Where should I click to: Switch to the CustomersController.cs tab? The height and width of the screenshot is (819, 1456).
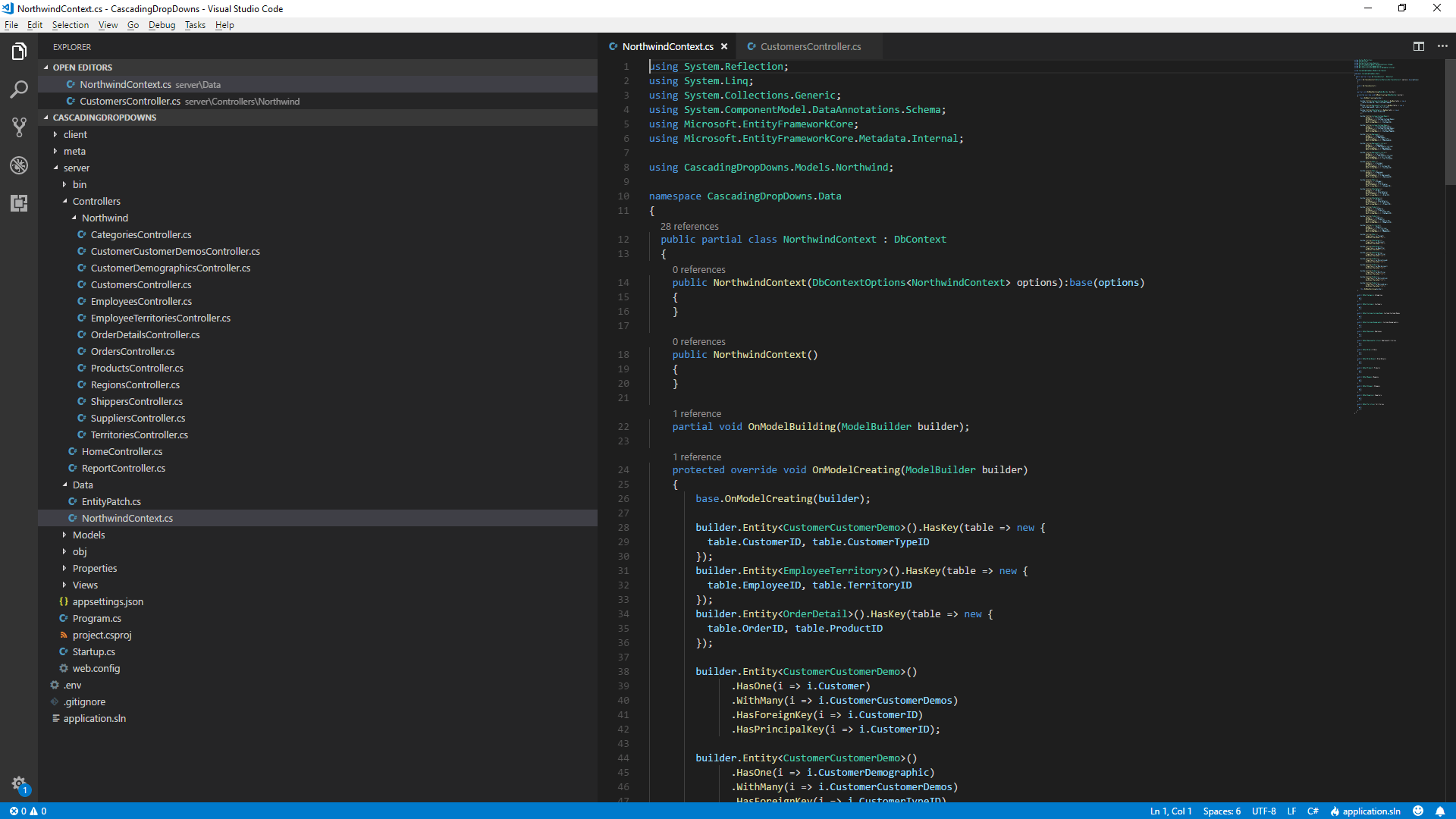coord(810,46)
